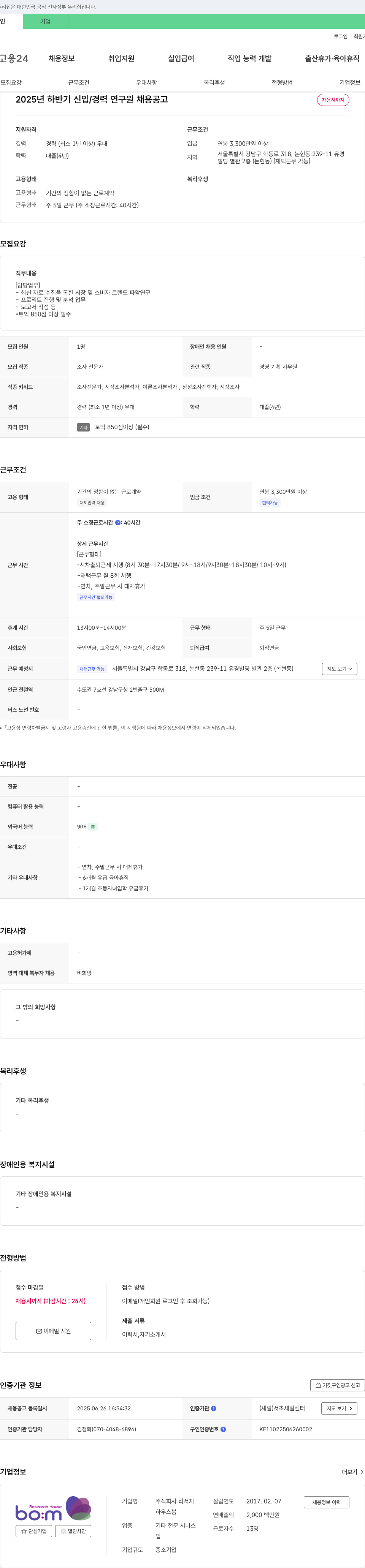The image size is (365, 1568).
Task: Click the 휴게 시간 value 13시00분~14시00분
Action: [x=101, y=628]
